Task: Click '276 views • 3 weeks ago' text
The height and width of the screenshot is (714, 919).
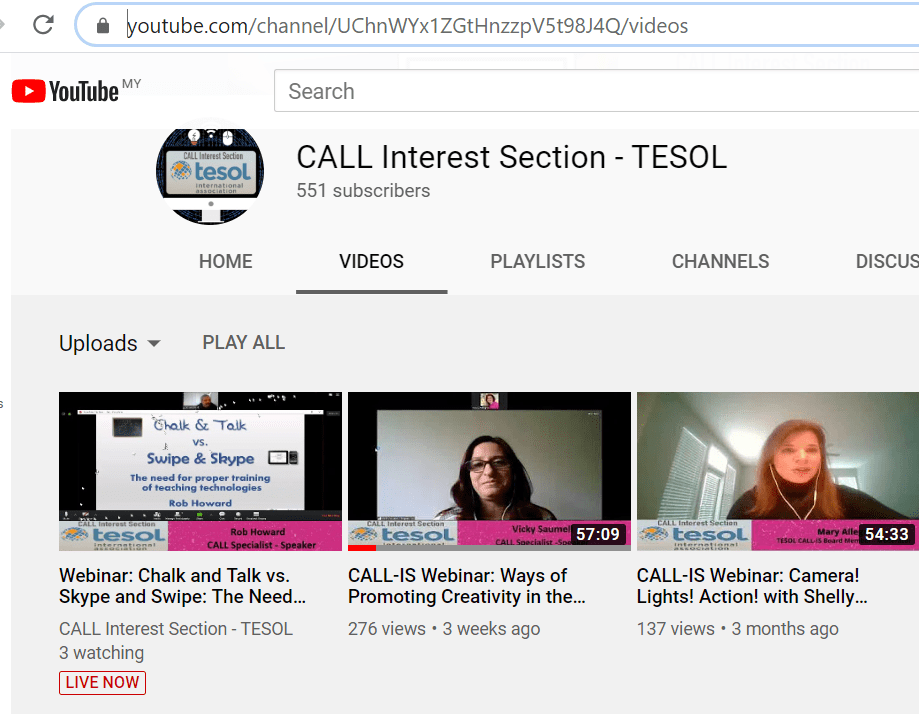Action: pyautogui.click(x=444, y=628)
